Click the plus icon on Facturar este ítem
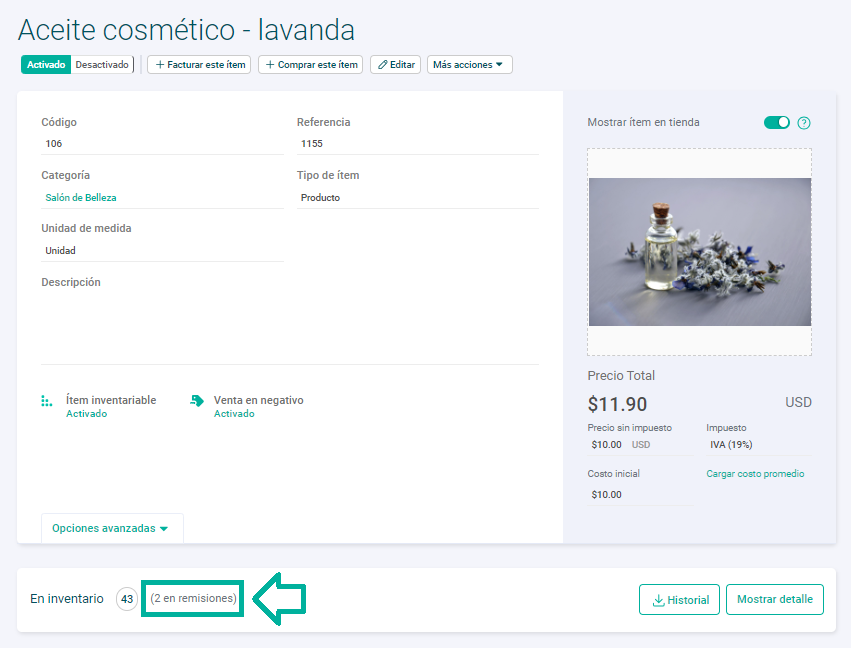 (x=159, y=64)
